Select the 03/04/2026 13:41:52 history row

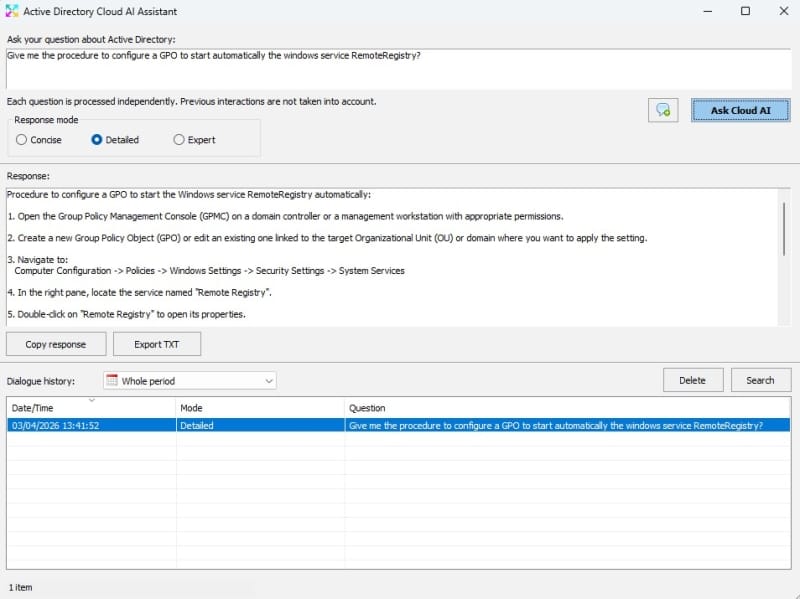point(398,425)
